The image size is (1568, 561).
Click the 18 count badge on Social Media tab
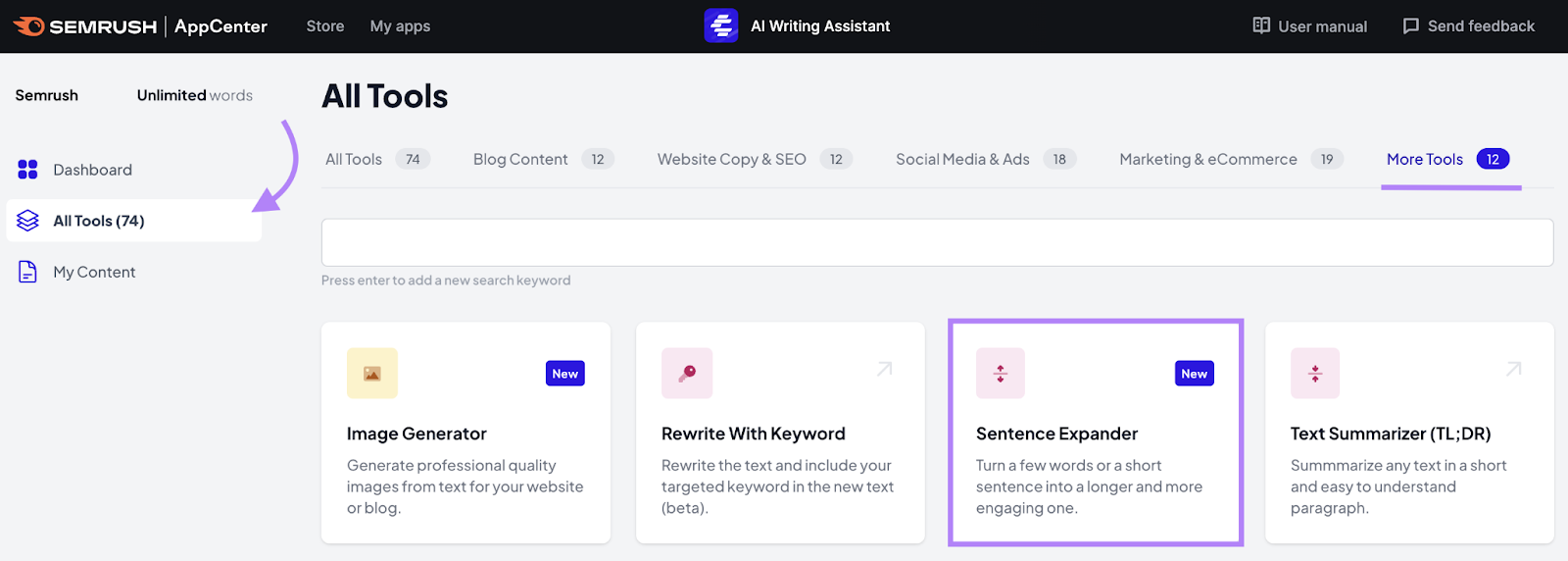pyautogui.click(x=1059, y=159)
